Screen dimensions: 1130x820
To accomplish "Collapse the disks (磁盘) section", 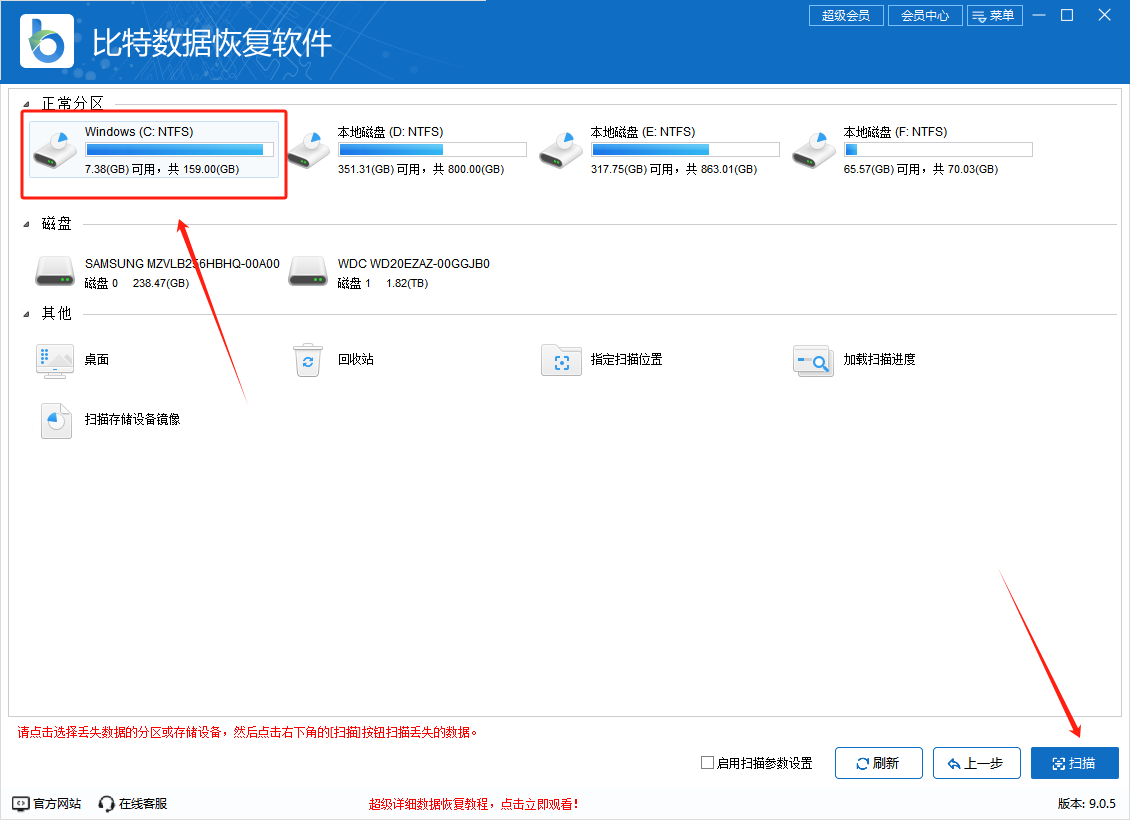I will tap(27, 225).
